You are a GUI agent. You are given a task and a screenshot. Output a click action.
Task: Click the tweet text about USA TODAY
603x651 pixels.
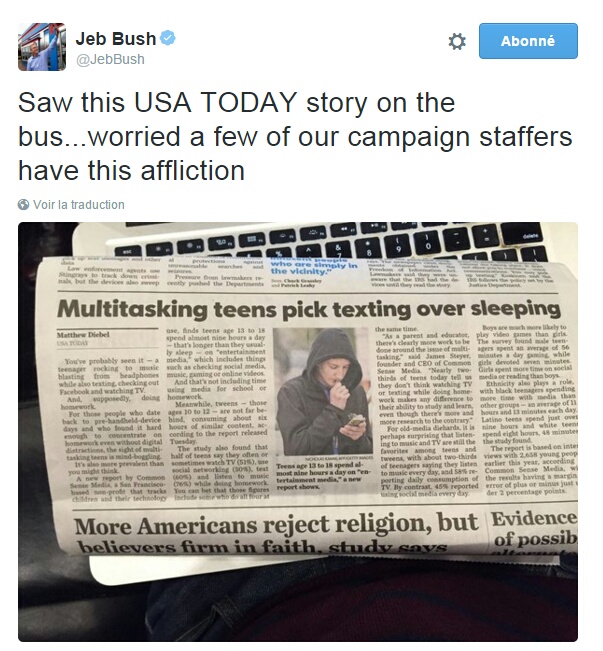click(x=295, y=137)
